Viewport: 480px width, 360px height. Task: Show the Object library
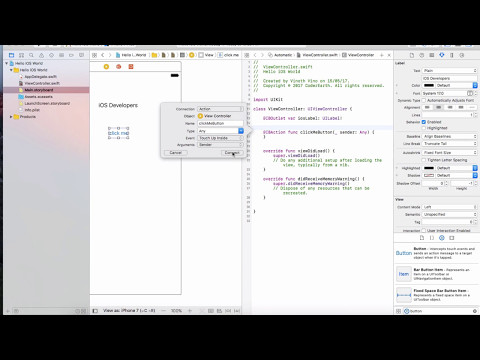(442, 238)
